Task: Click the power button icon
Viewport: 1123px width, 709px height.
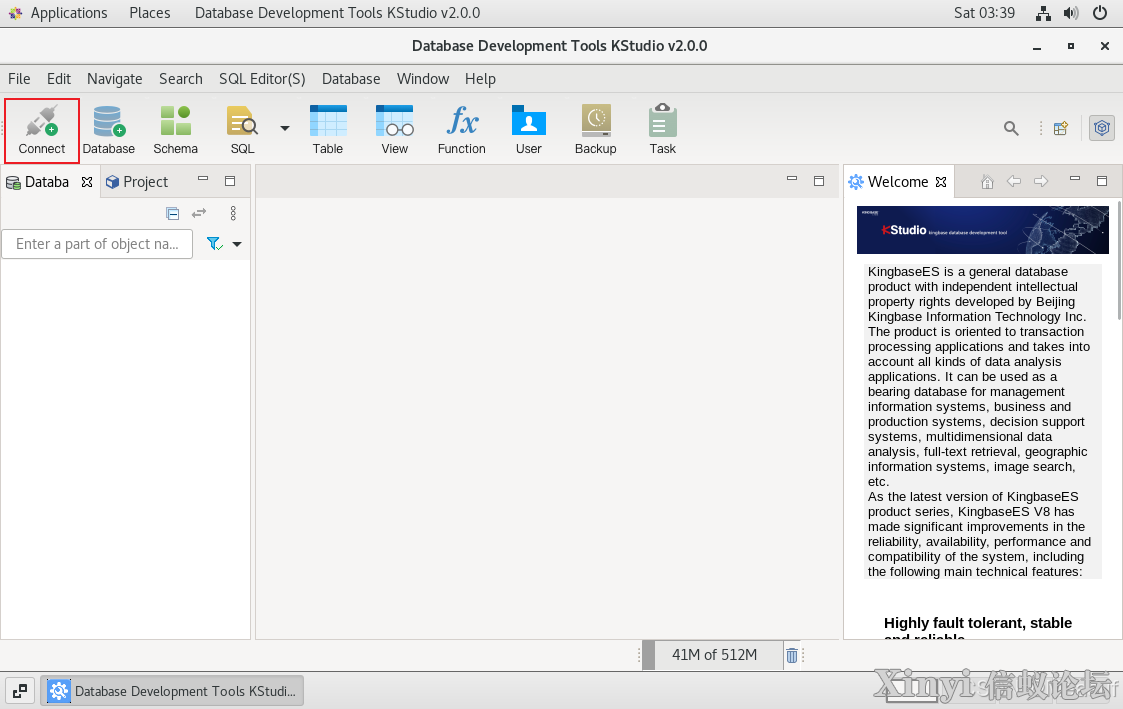Action: click(1100, 13)
